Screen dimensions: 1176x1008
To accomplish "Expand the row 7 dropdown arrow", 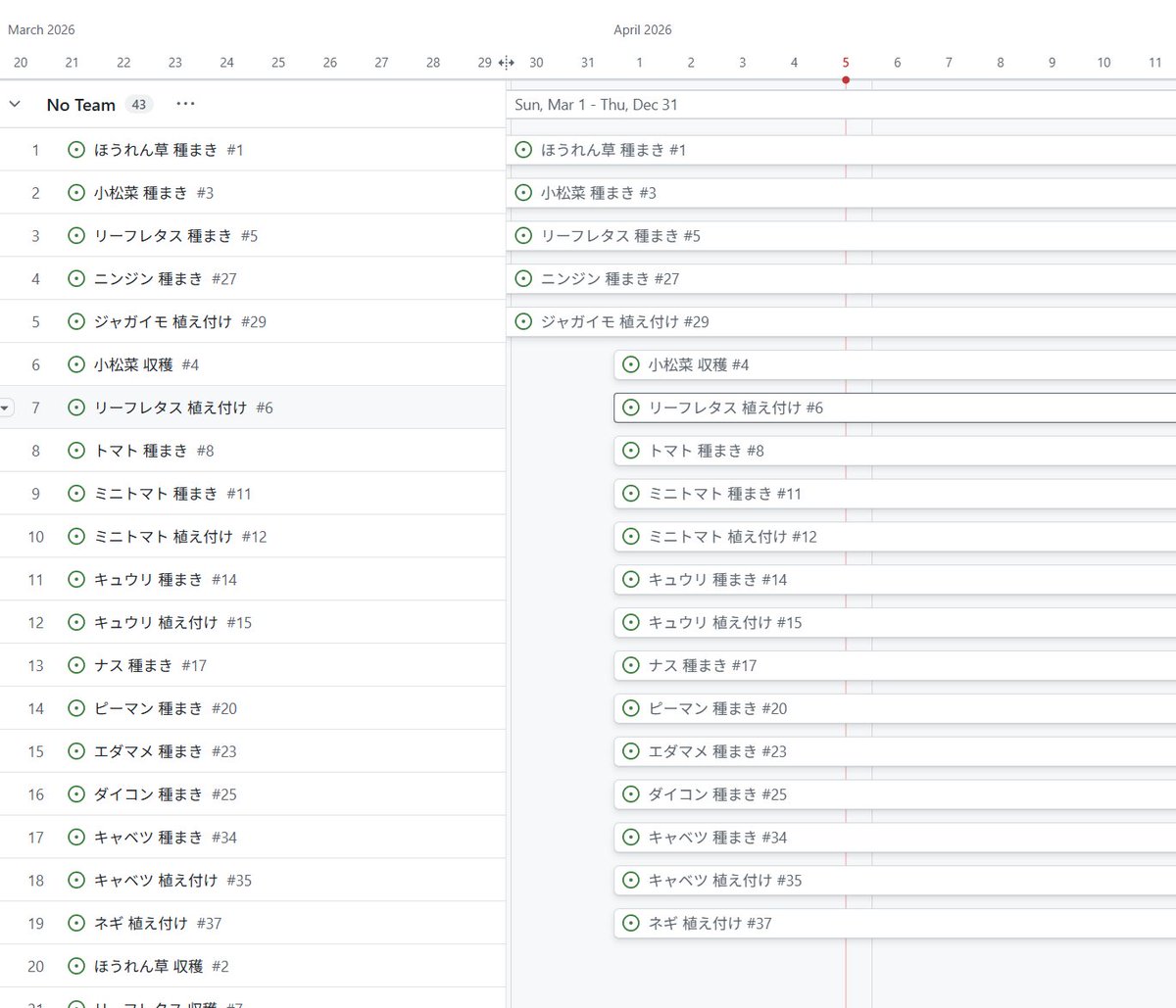I will 6,408.
